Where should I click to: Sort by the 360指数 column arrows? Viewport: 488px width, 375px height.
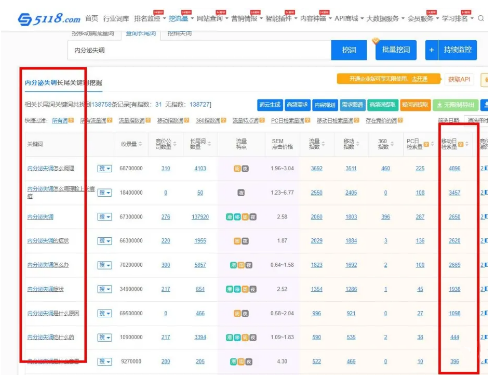pos(392,144)
